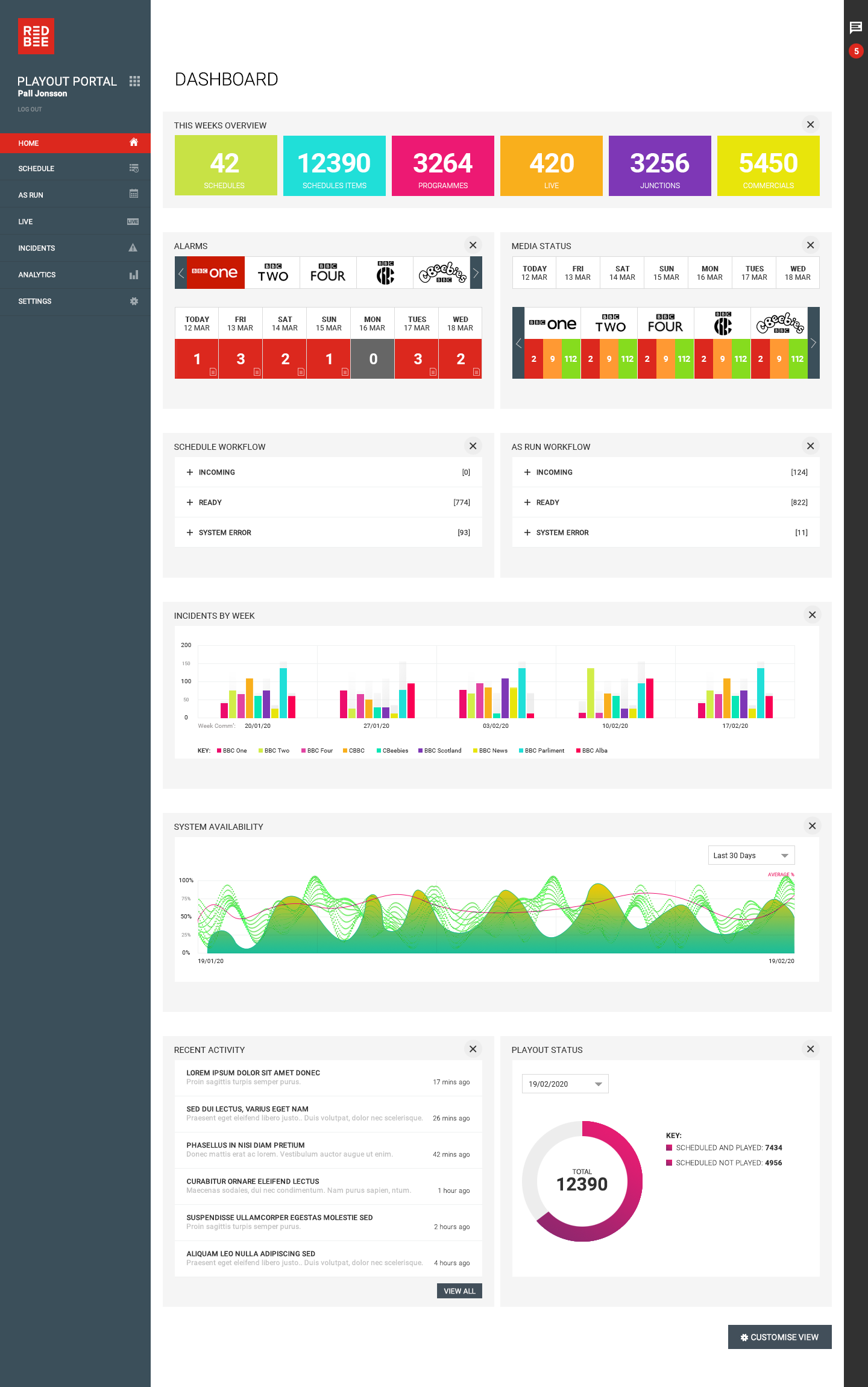
Task: Click the home icon in the sidebar
Action: (x=134, y=142)
